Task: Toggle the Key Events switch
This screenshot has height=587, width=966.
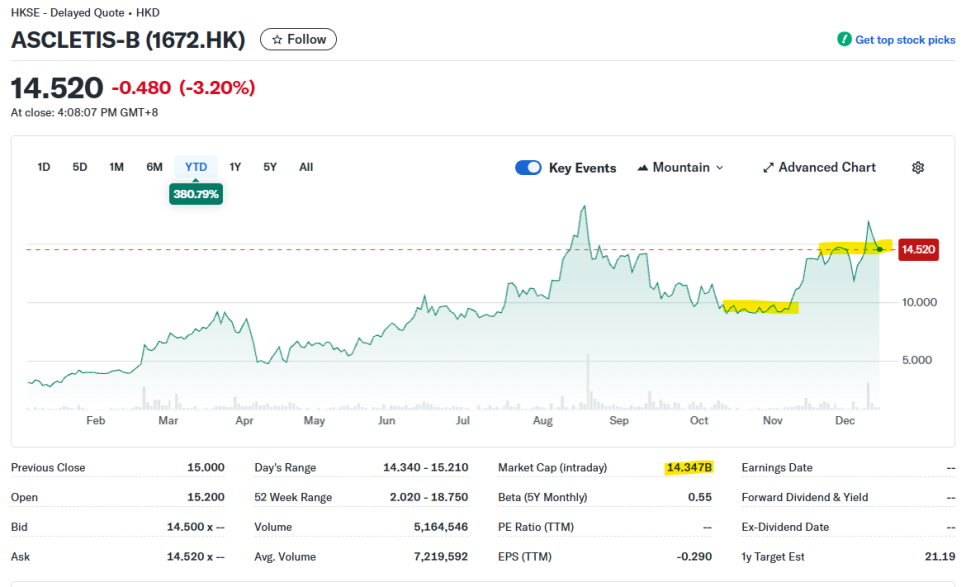Action: point(528,168)
